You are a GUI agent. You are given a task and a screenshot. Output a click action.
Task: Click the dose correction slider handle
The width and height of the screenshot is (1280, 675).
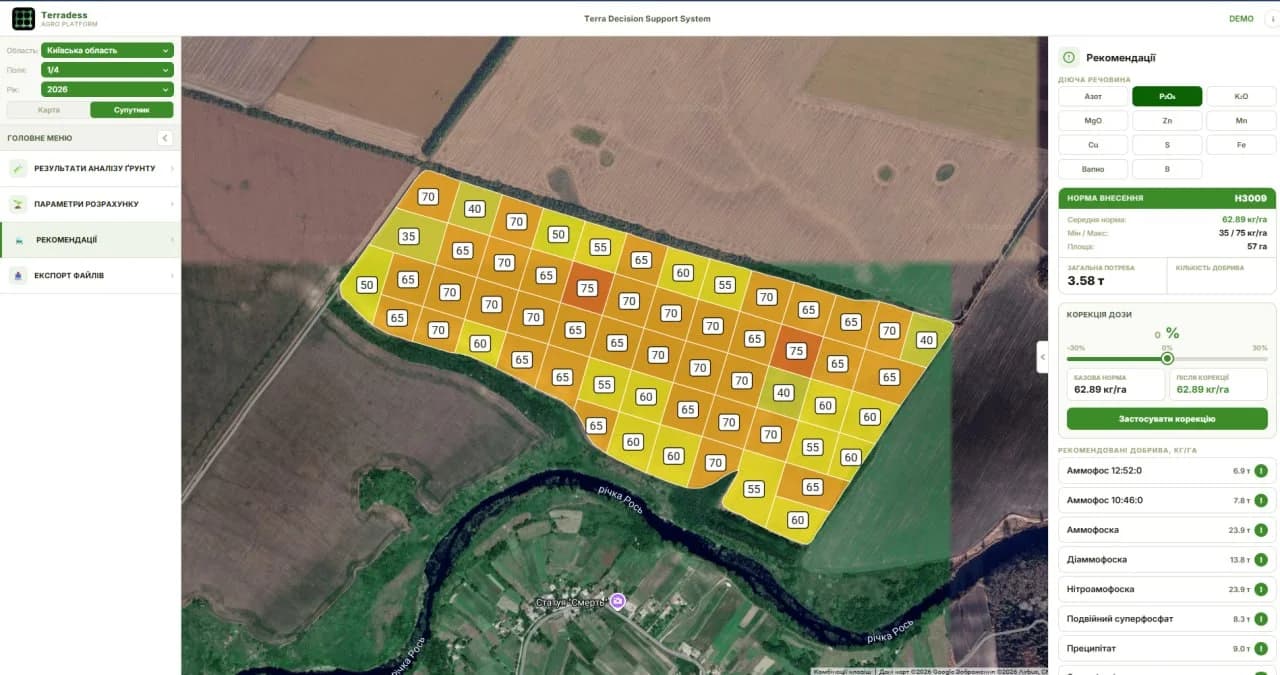click(x=1167, y=358)
